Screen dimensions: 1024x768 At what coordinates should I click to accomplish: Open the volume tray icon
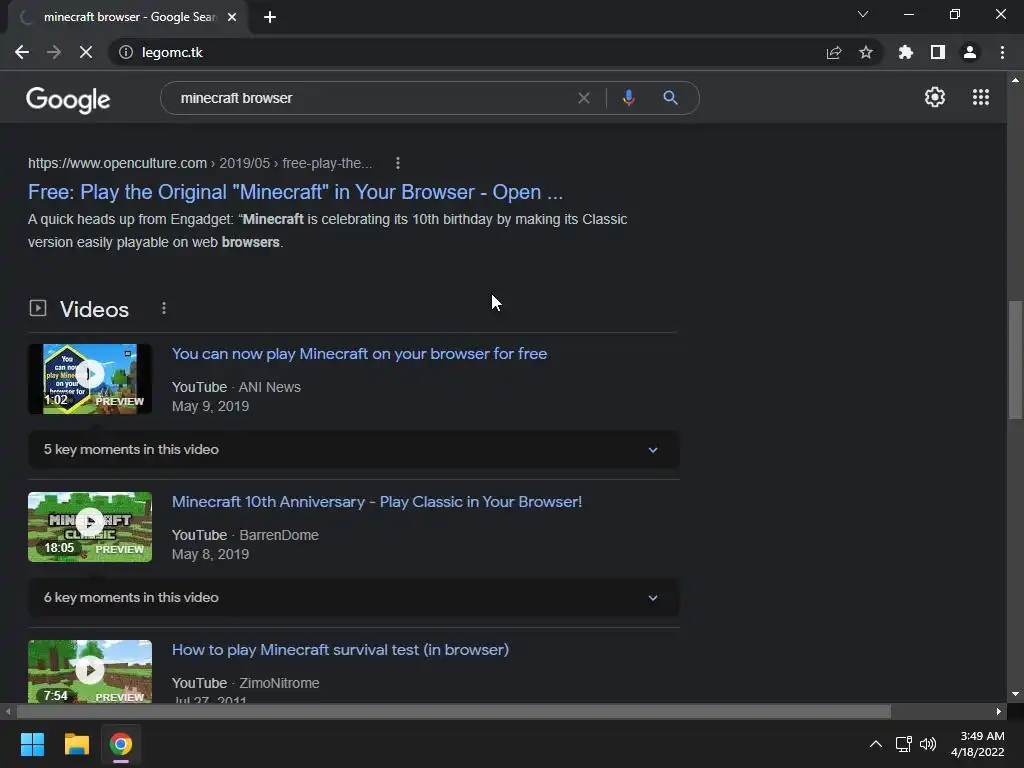point(928,744)
